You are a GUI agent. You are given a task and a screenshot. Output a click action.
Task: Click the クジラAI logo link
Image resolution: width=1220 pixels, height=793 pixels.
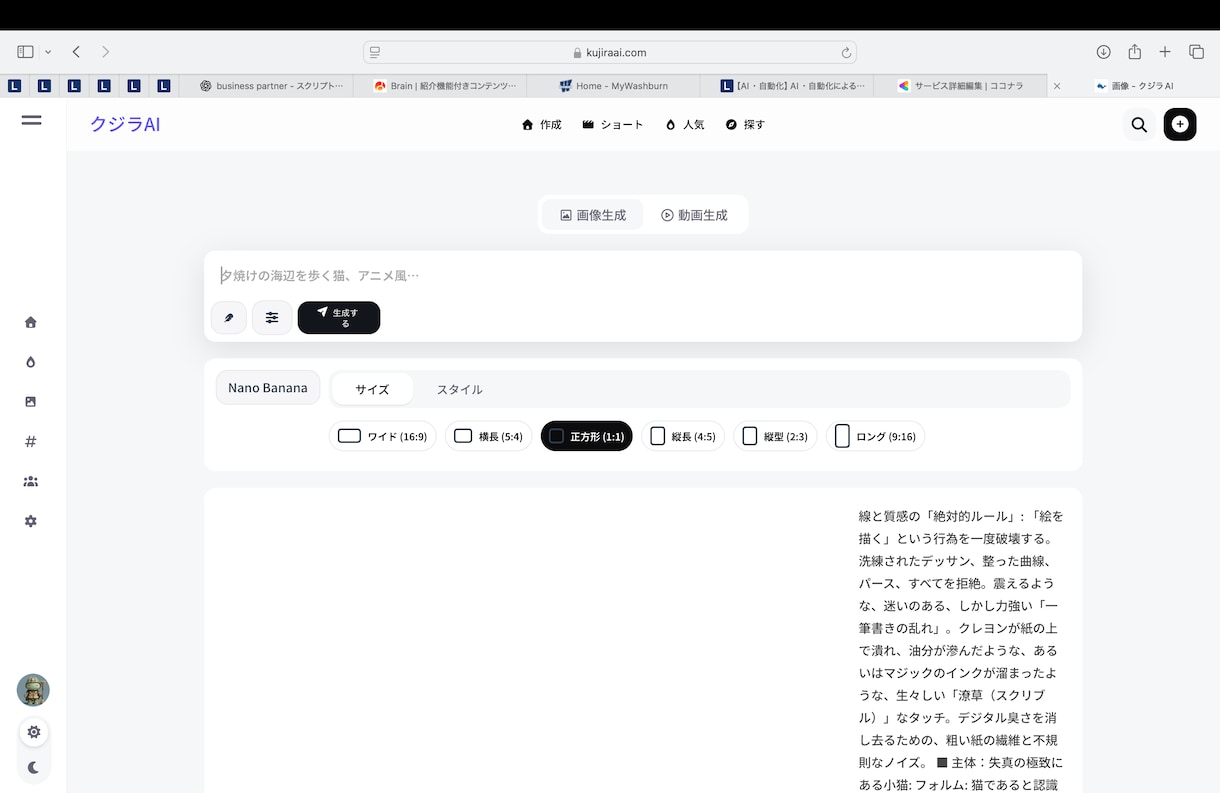[125, 124]
